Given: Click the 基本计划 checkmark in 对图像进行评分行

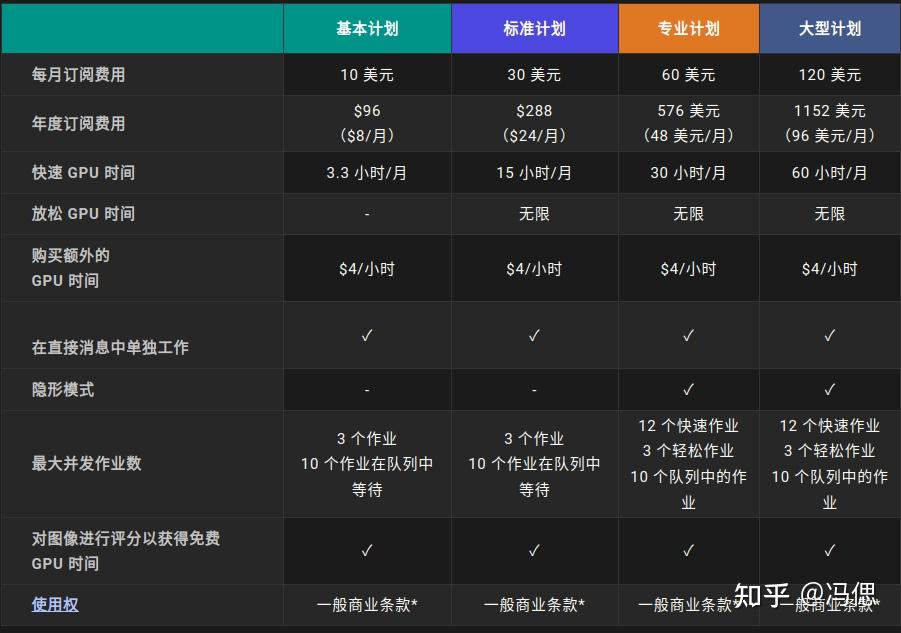Looking at the screenshot, I should [367, 550].
